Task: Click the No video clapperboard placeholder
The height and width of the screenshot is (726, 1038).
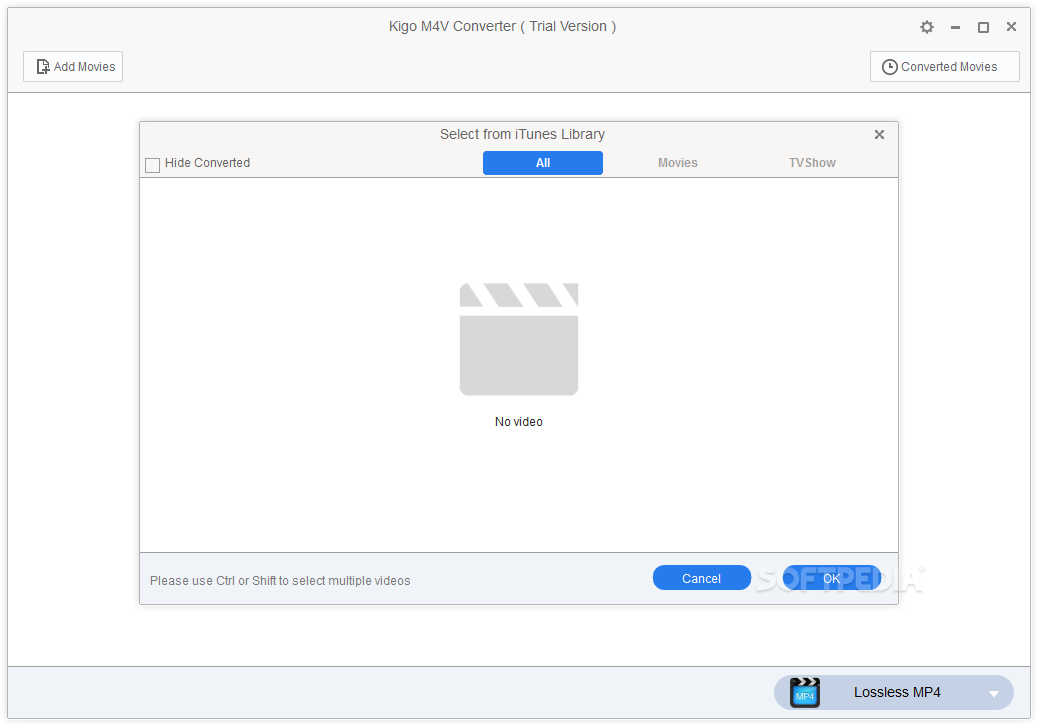Action: point(519,340)
